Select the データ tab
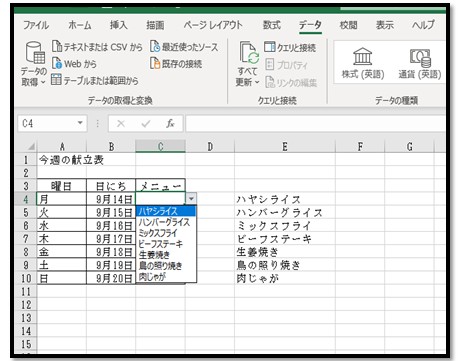Viewport: 461px width, 361px height. point(310,25)
